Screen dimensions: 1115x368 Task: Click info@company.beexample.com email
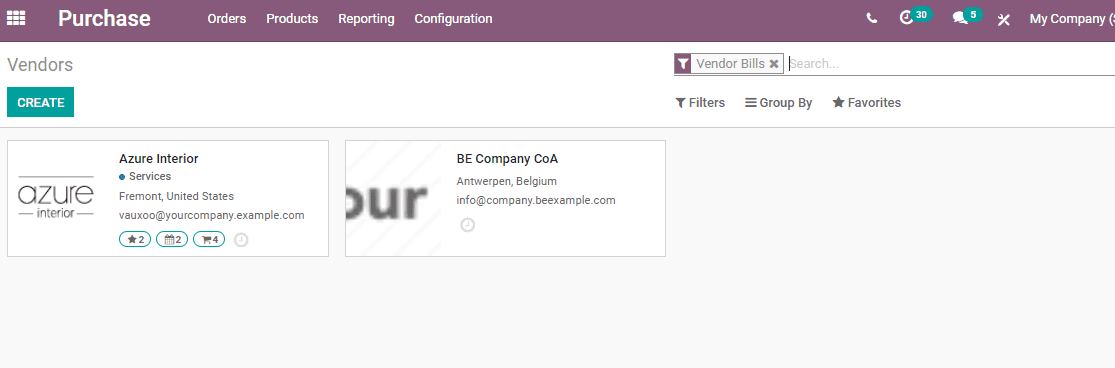(x=536, y=200)
